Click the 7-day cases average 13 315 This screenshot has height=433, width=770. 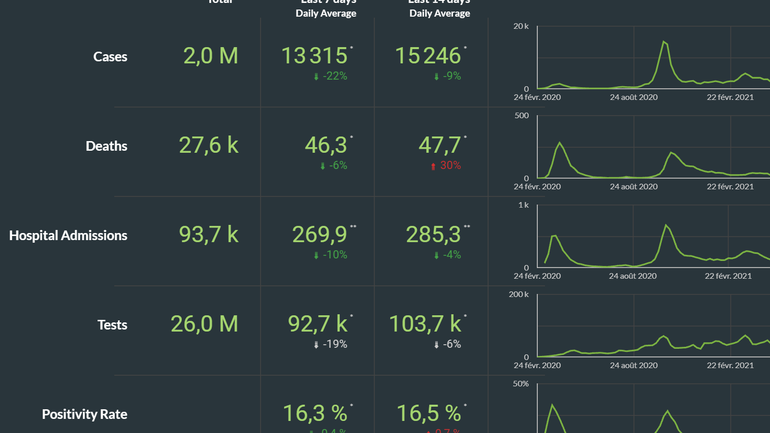(x=314, y=56)
